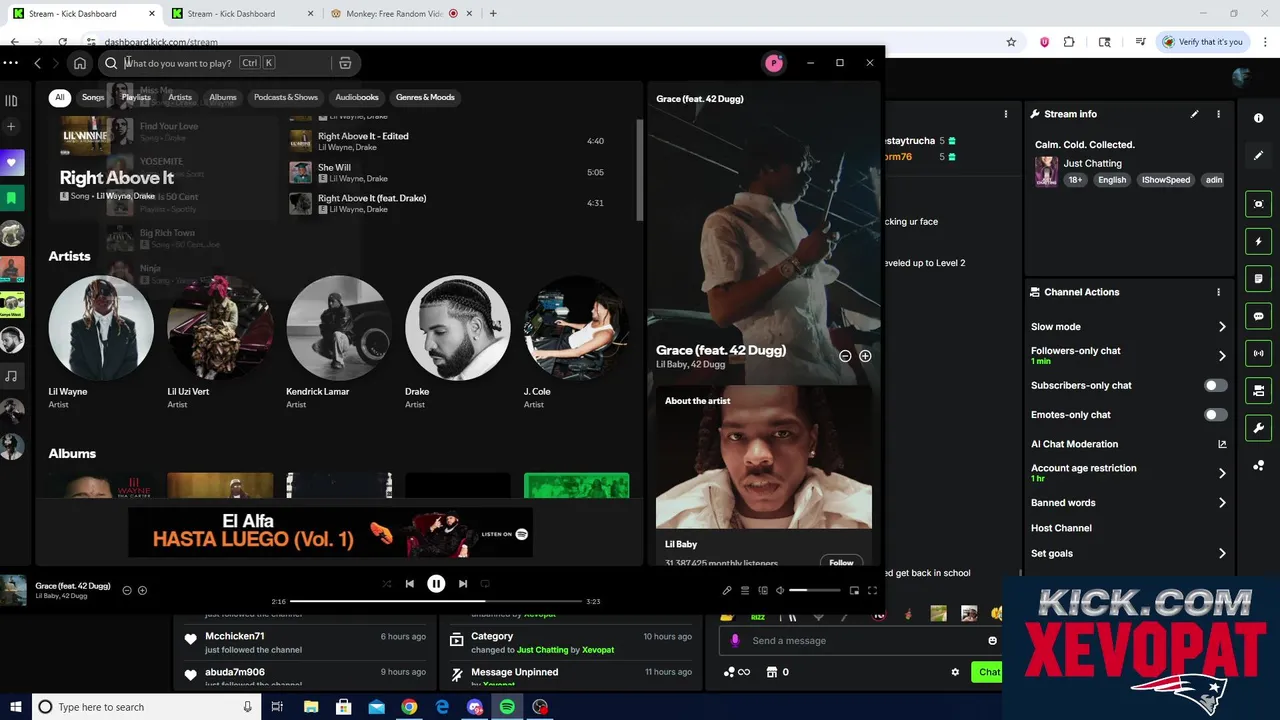Go to Spotify Home icon

[x=80, y=63]
